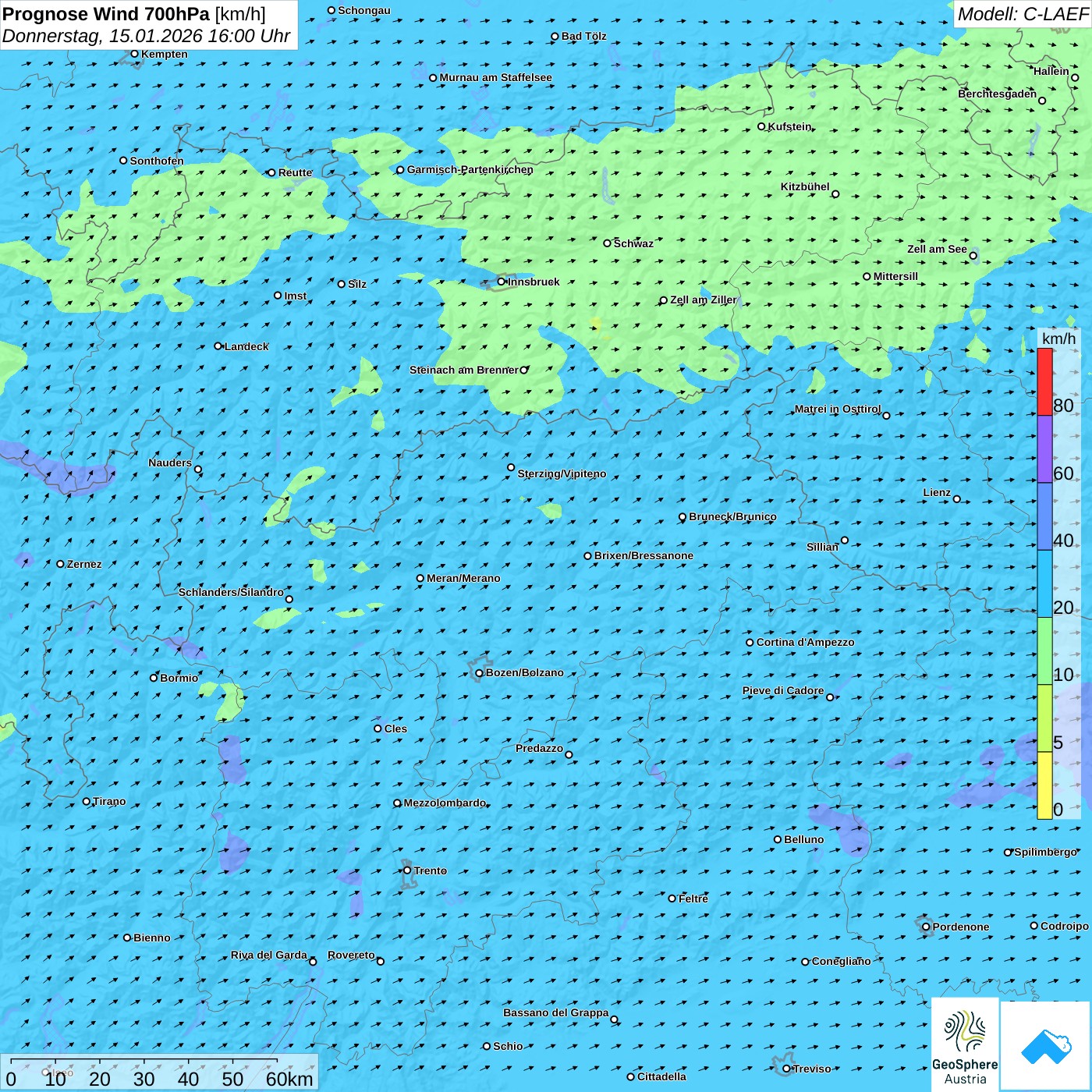The image size is (1092, 1092).
Task: Click the Innsbruck city marker circle
Action: click(x=502, y=282)
